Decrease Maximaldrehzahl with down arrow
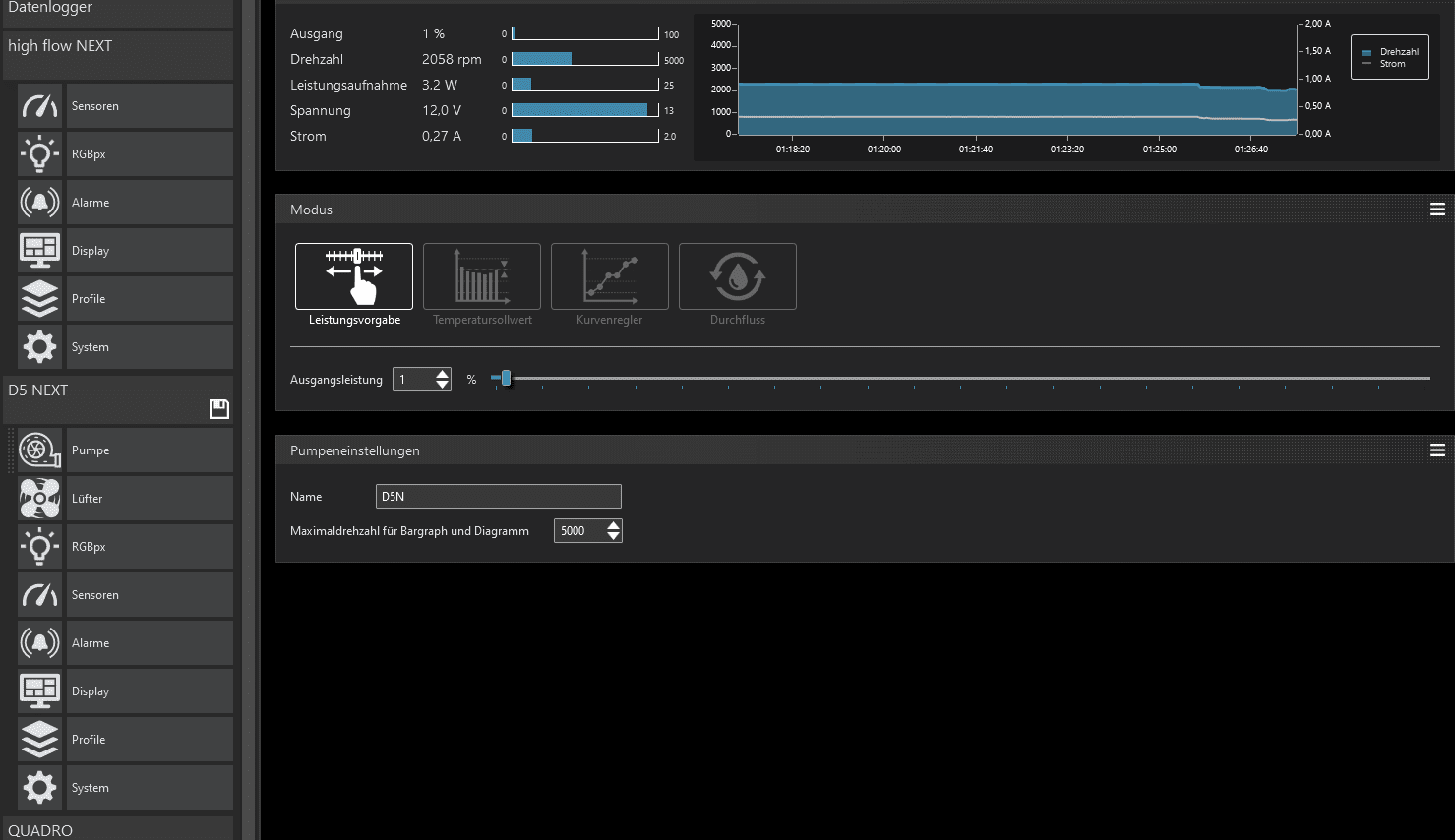 [x=614, y=536]
